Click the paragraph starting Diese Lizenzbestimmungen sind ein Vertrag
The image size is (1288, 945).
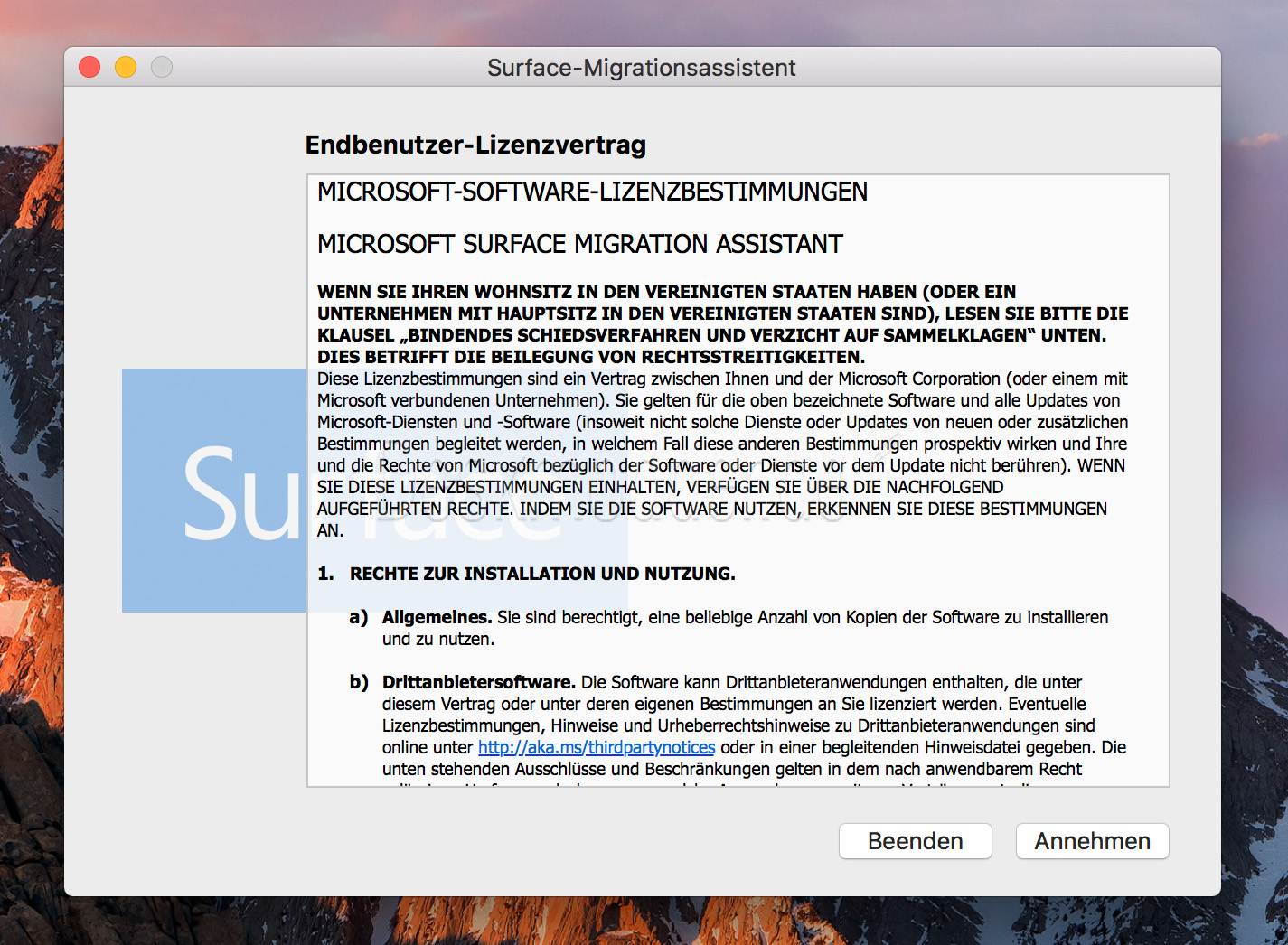click(722, 454)
